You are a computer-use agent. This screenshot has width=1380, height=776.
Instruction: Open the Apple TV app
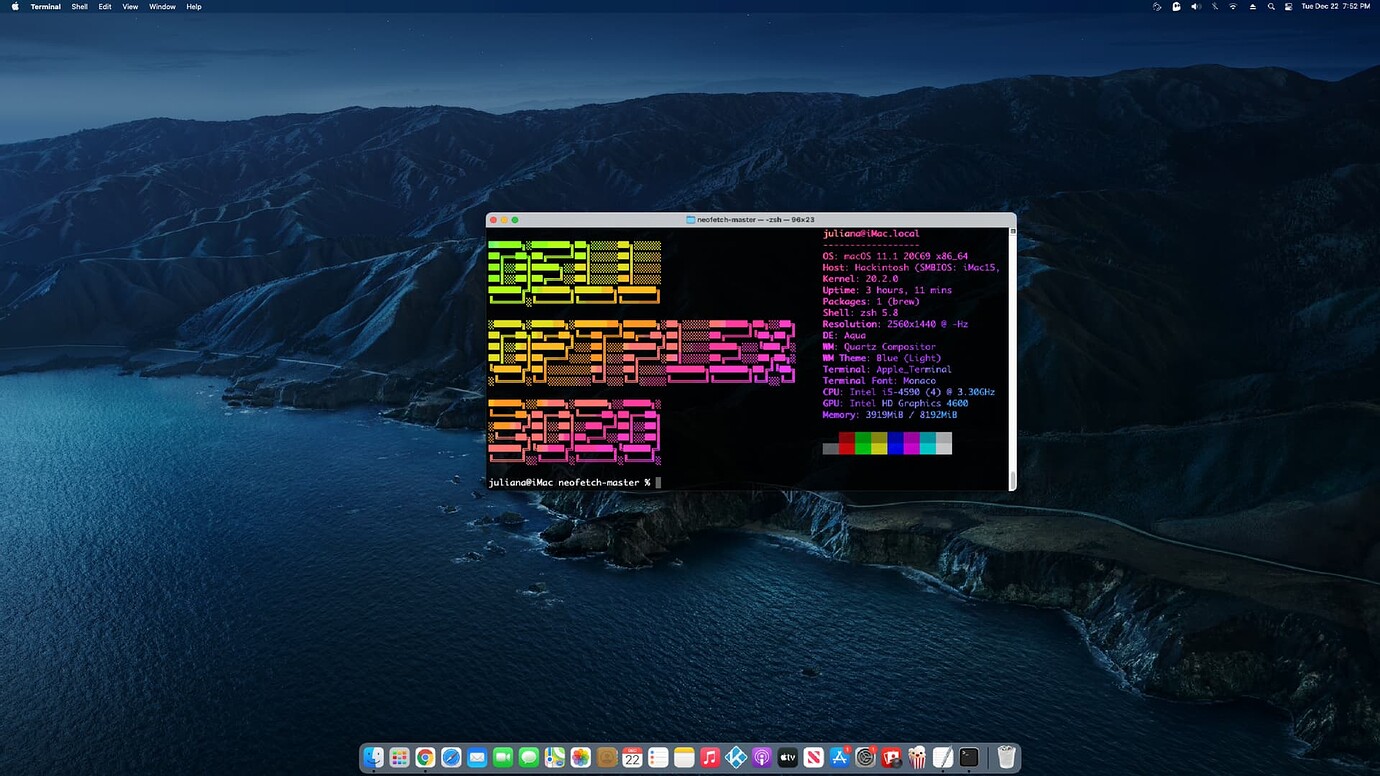(788, 757)
